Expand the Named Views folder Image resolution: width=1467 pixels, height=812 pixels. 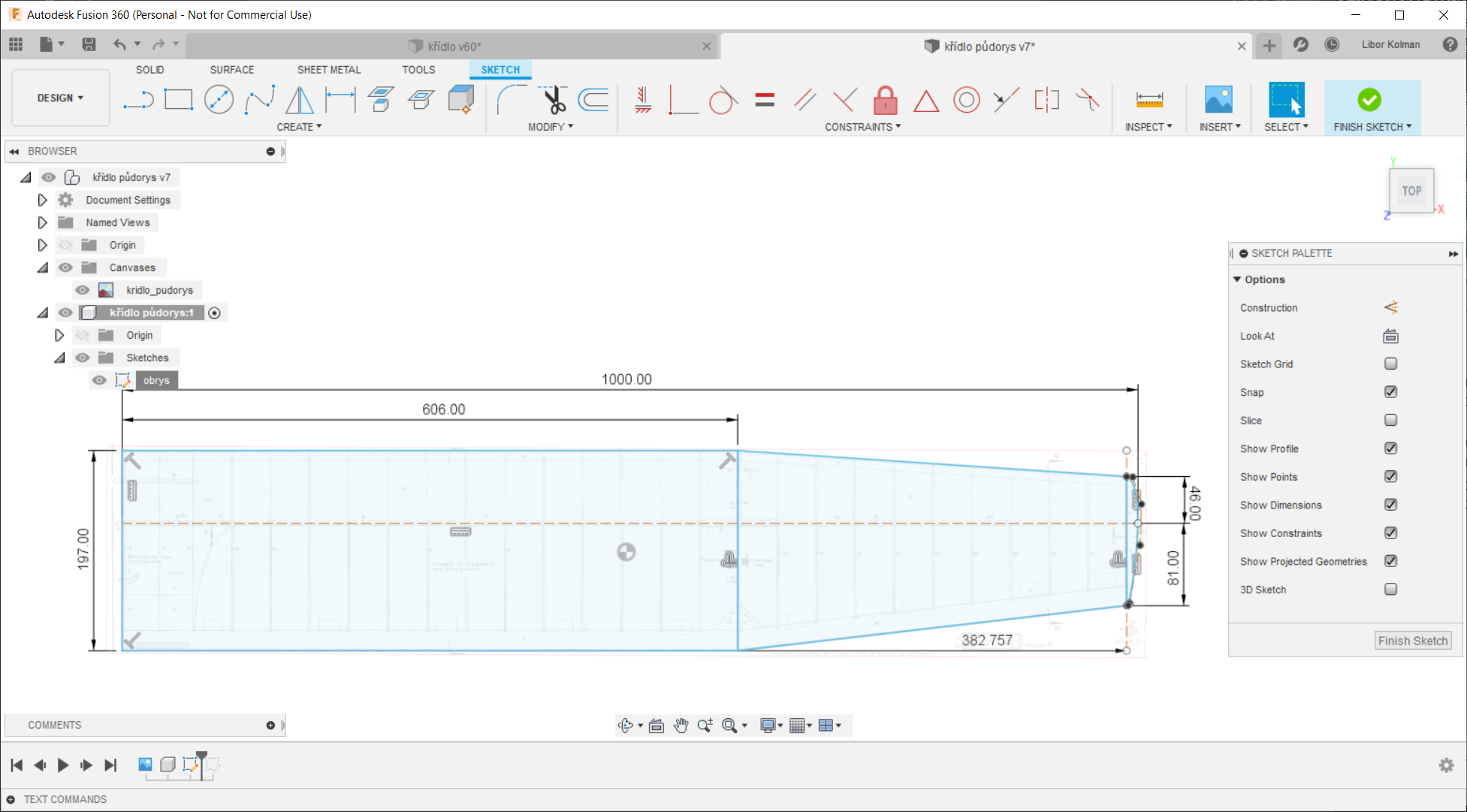point(43,222)
